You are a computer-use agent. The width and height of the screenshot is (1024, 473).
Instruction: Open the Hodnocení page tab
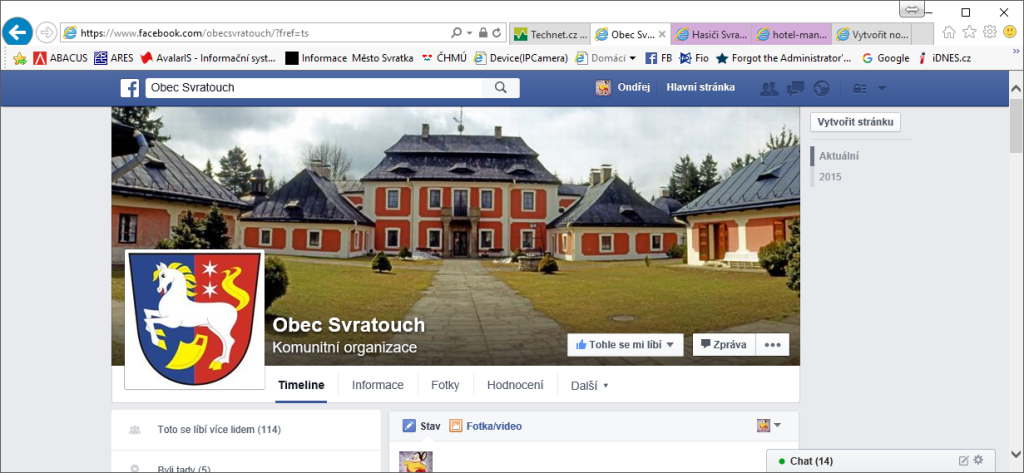[515, 385]
